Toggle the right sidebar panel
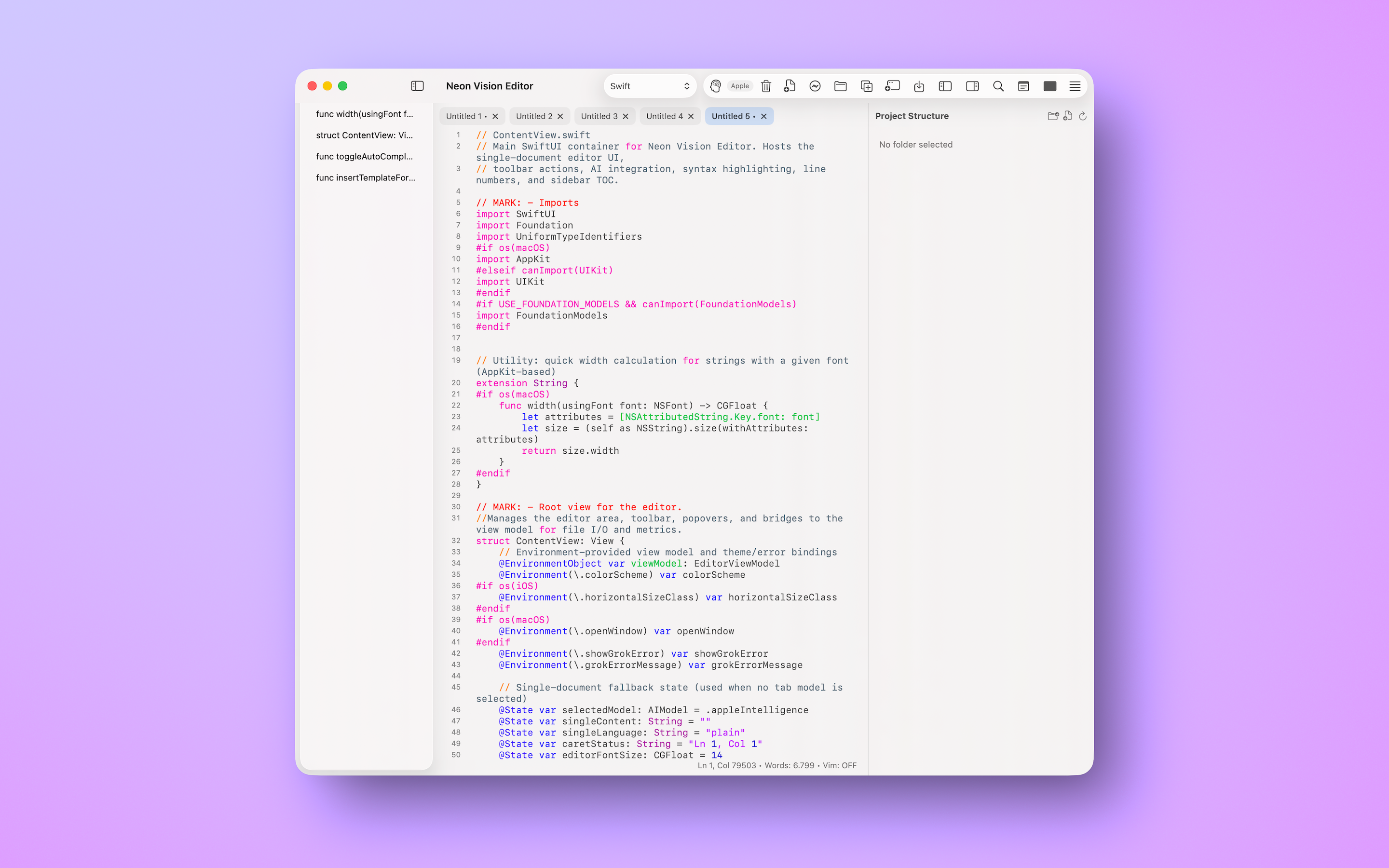The width and height of the screenshot is (1389, 868). [x=972, y=86]
